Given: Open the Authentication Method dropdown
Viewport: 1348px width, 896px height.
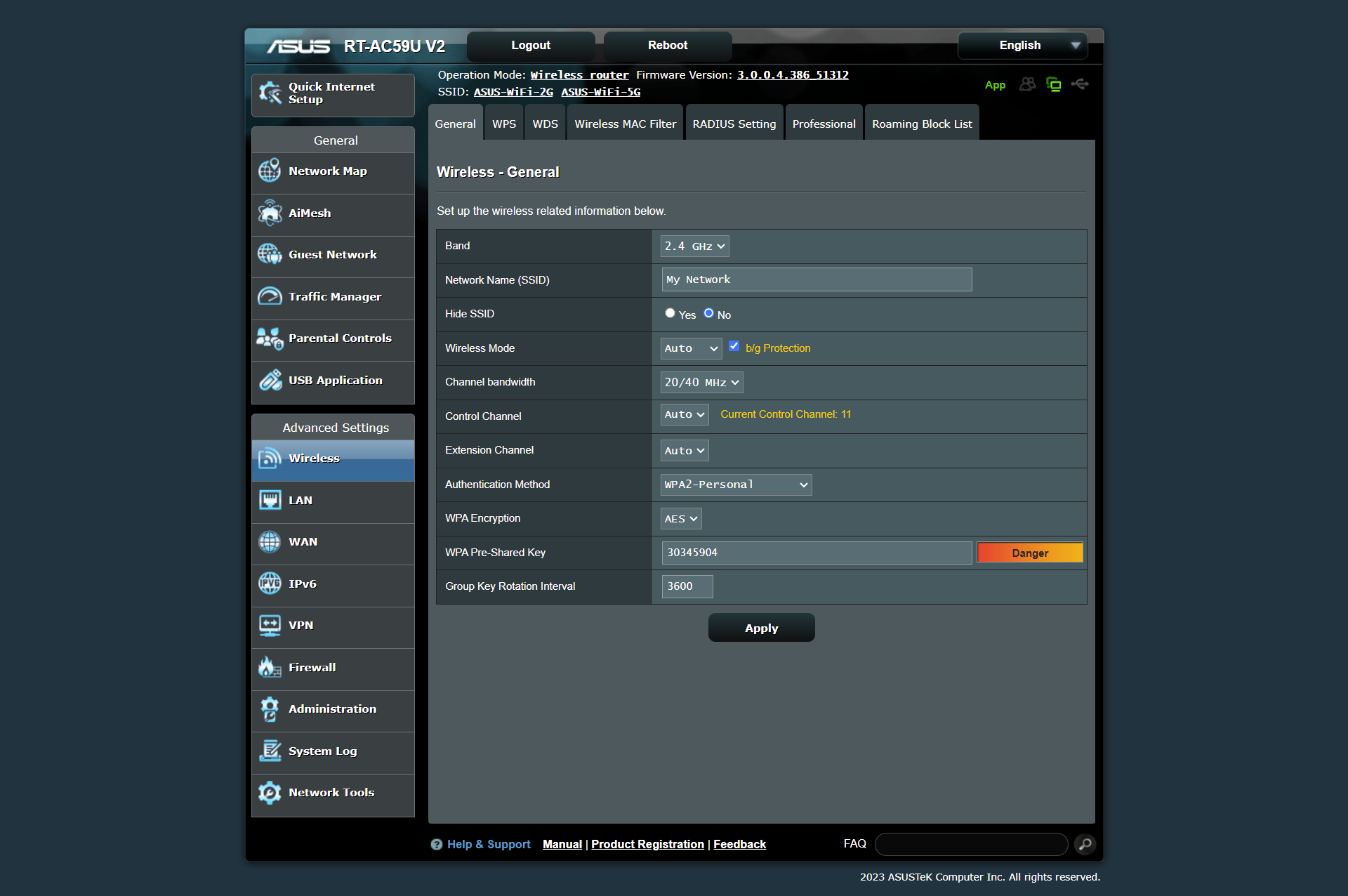Looking at the screenshot, I should [736, 485].
